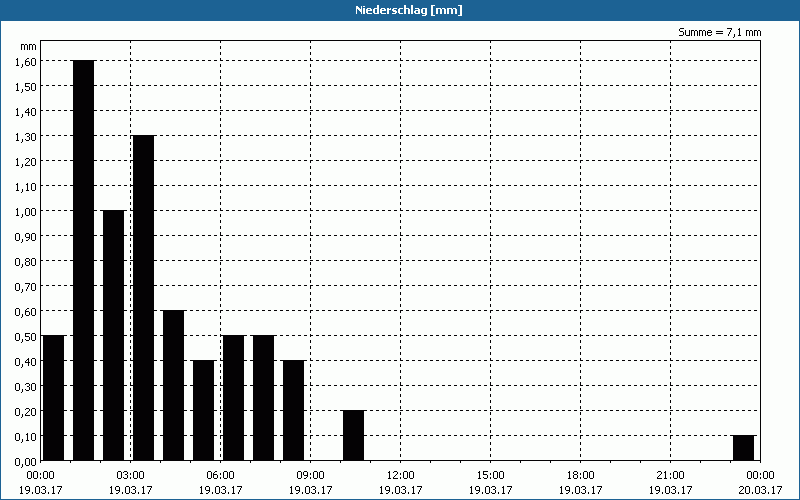This screenshot has width=800, height=500.
Task: Click the first 0,50 mm bar at 00:00
Action: pyautogui.click(x=54, y=398)
